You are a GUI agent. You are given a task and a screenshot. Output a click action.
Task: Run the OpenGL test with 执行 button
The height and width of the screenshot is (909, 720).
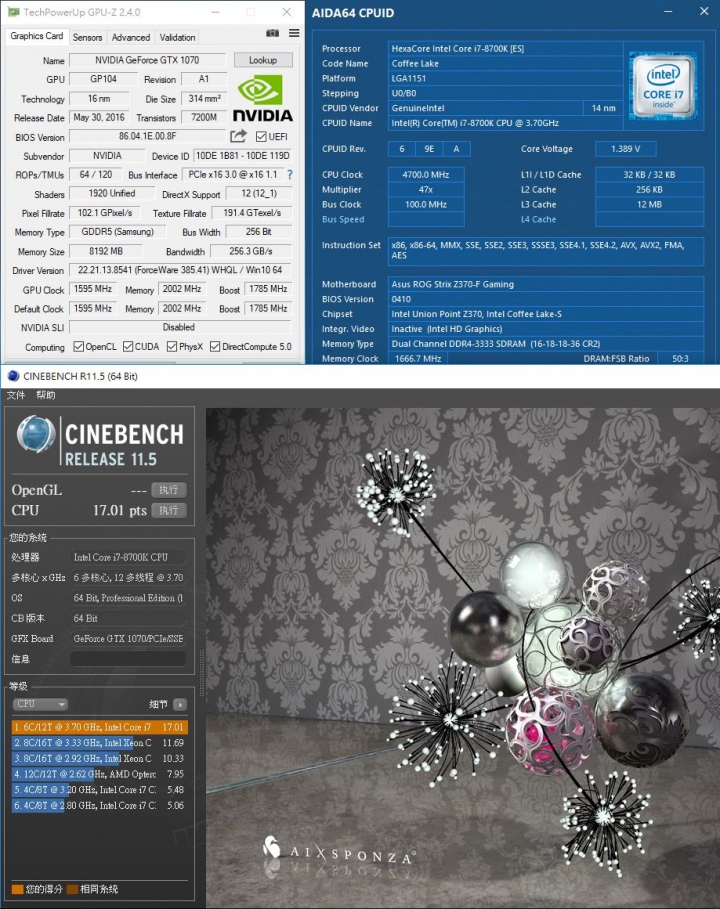click(169, 490)
